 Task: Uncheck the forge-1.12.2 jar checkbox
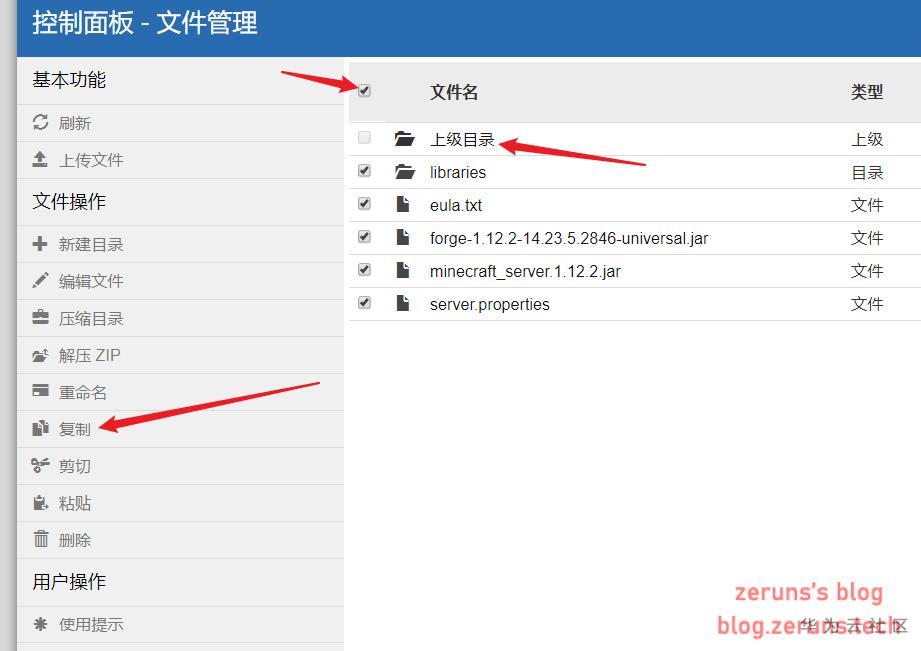364,237
